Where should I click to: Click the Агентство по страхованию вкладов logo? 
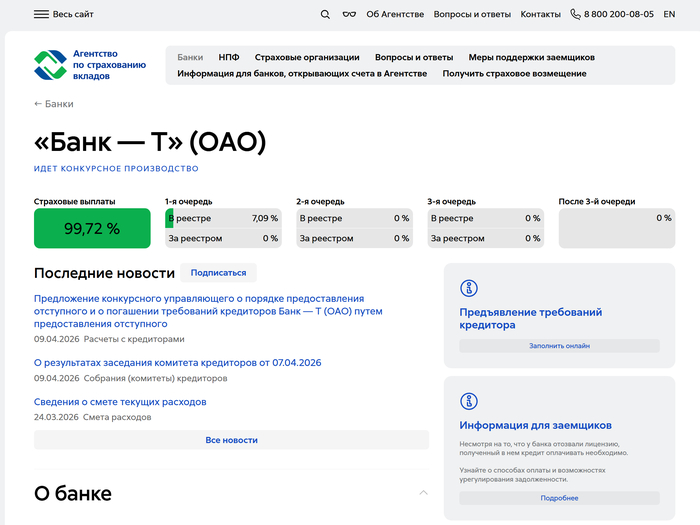point(90,65)
